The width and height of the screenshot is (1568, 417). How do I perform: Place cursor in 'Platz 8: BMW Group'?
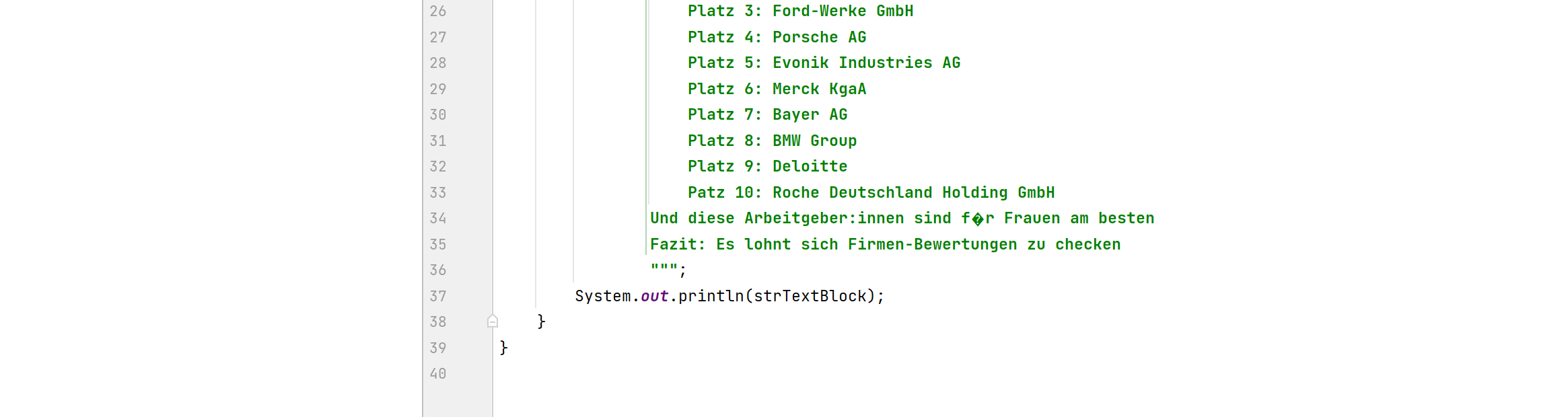772,141
